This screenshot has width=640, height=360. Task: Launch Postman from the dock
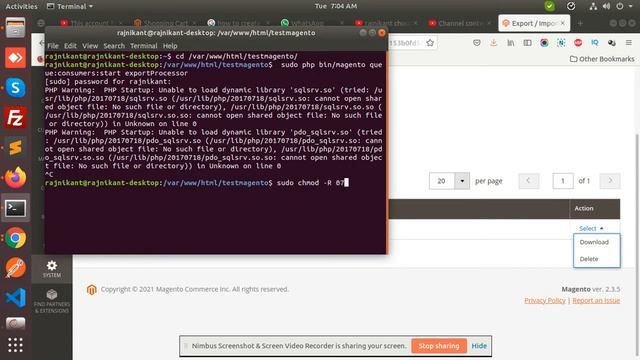[16, 268]
